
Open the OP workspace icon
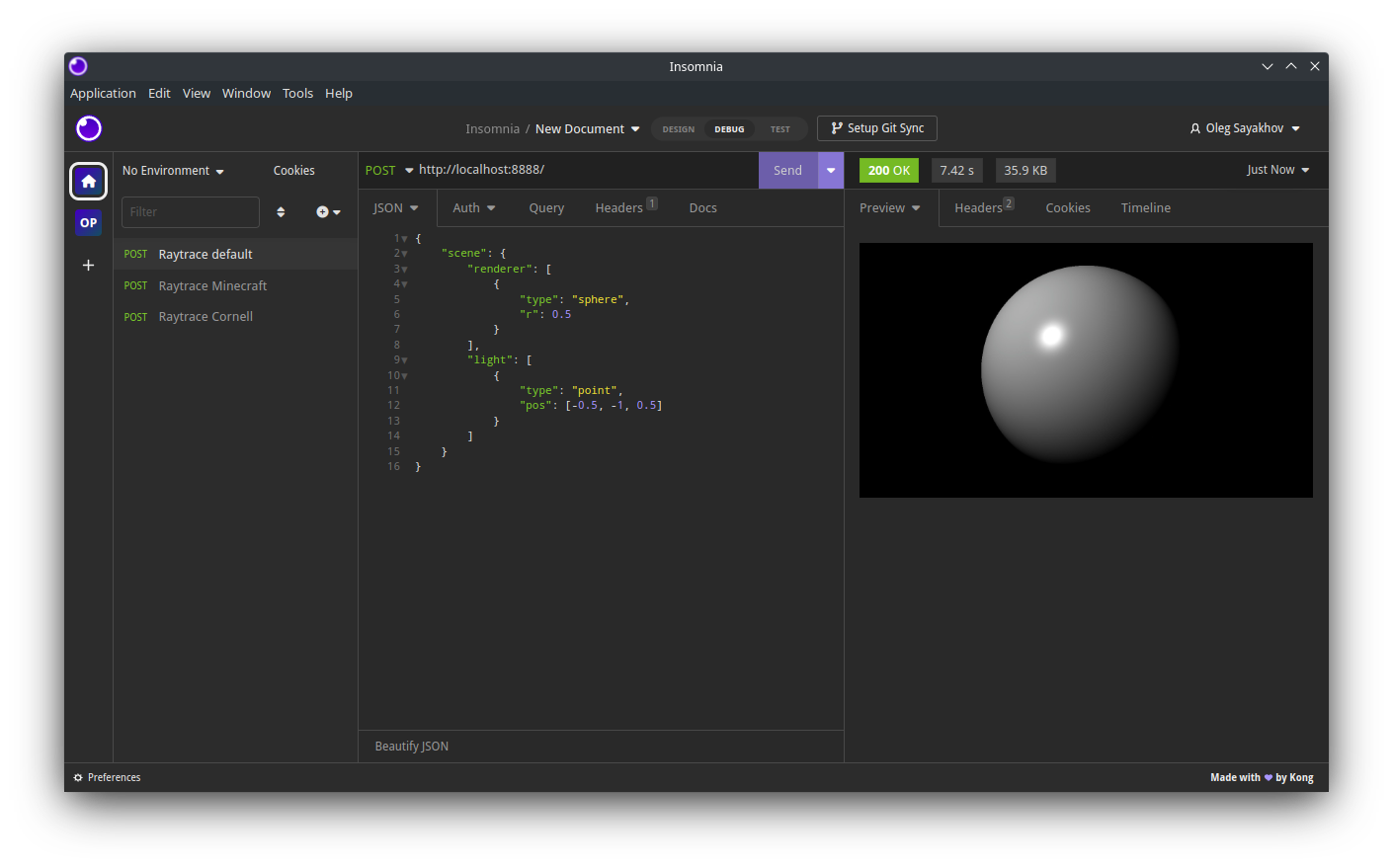pos(88,223)
